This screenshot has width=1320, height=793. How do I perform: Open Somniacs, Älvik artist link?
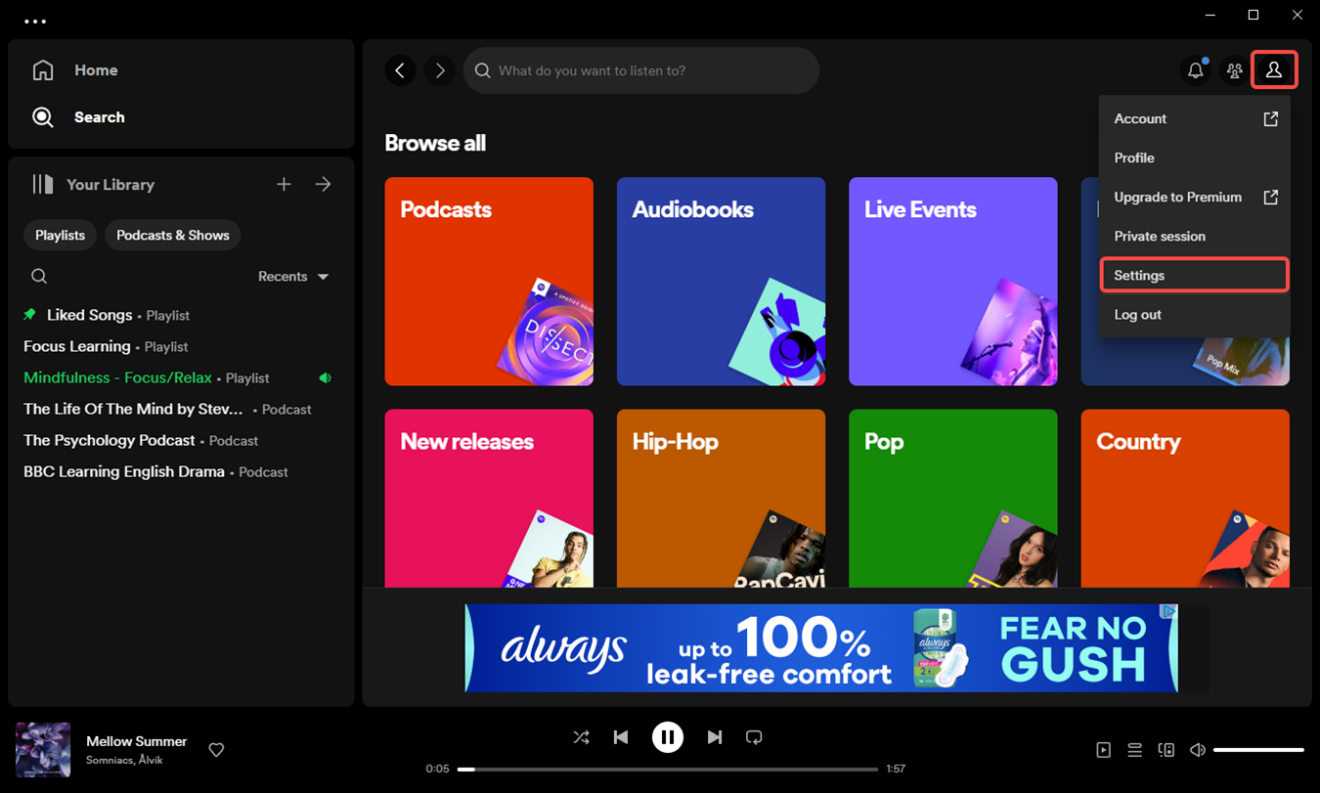(x=125, y=760)
